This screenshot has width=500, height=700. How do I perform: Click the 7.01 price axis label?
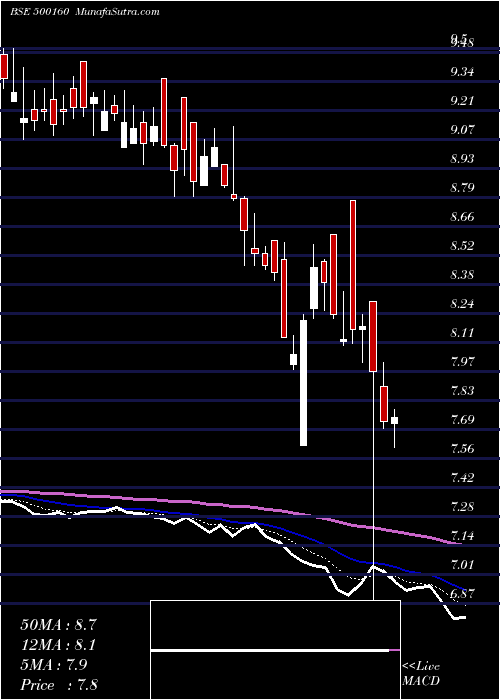click(x=462, y=565)
